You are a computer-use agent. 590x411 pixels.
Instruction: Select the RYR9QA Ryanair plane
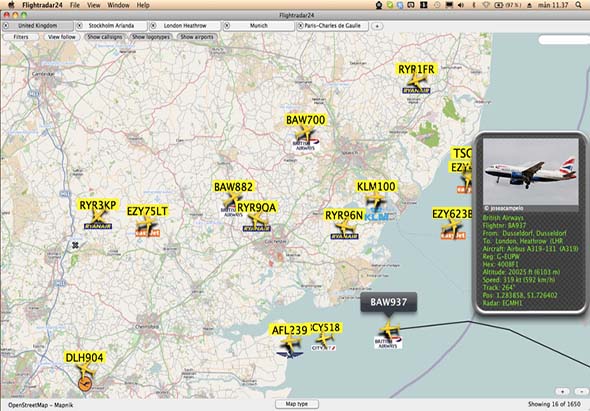point(257,219)
